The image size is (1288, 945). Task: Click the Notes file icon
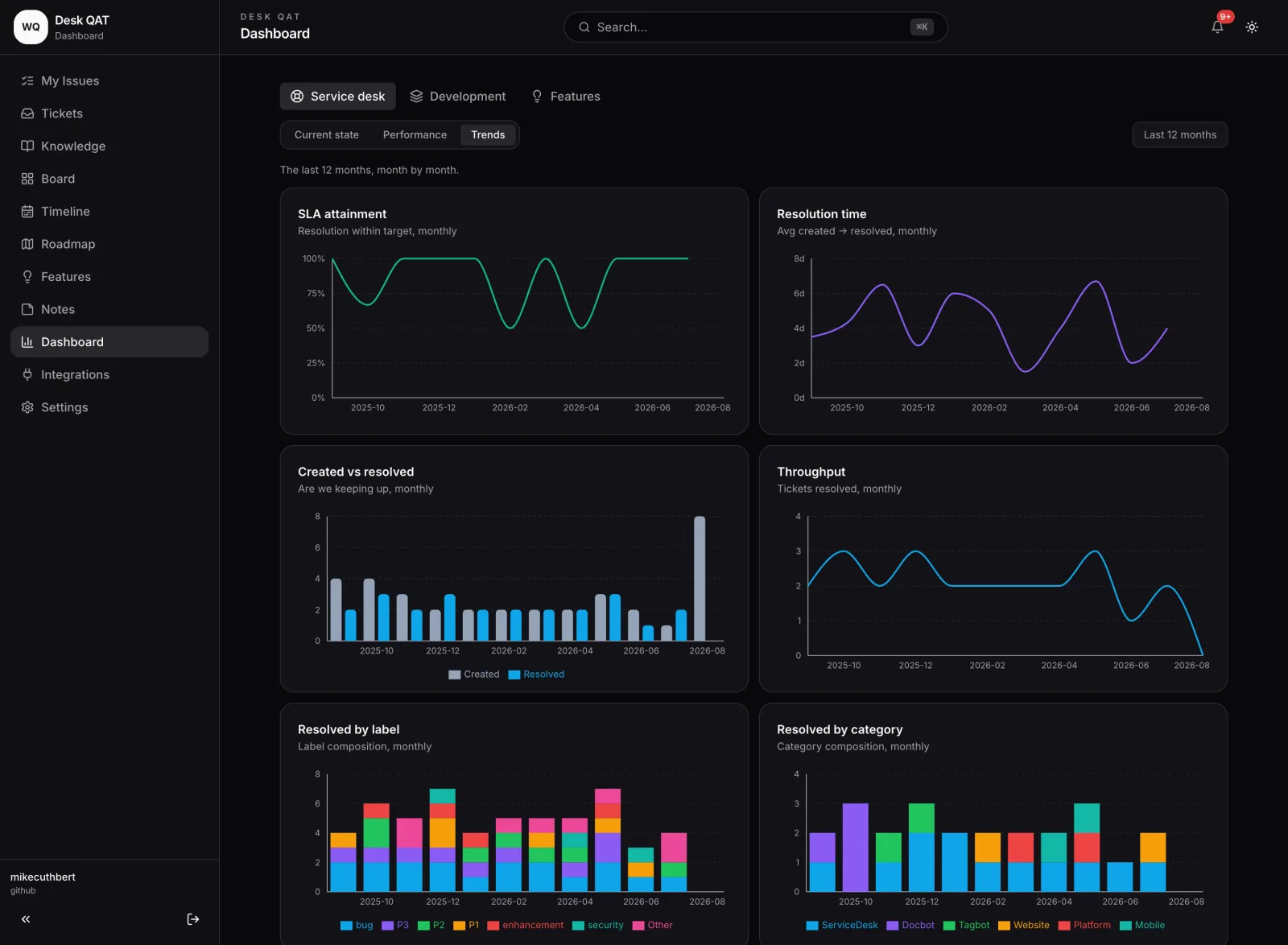pyautogui.click(x=27, y=309)
